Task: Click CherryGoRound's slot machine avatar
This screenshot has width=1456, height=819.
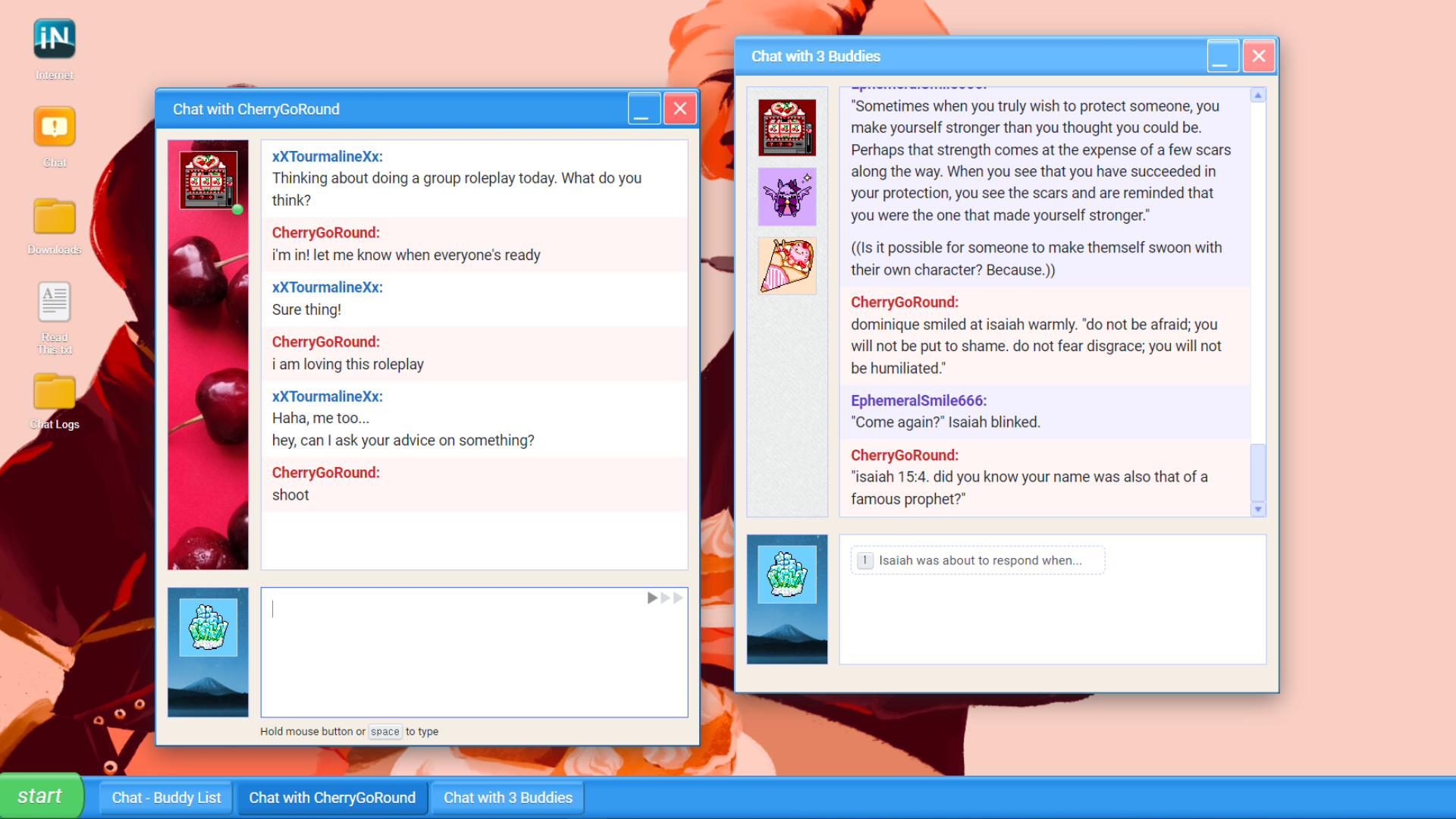Action: (x=207, y=179)
